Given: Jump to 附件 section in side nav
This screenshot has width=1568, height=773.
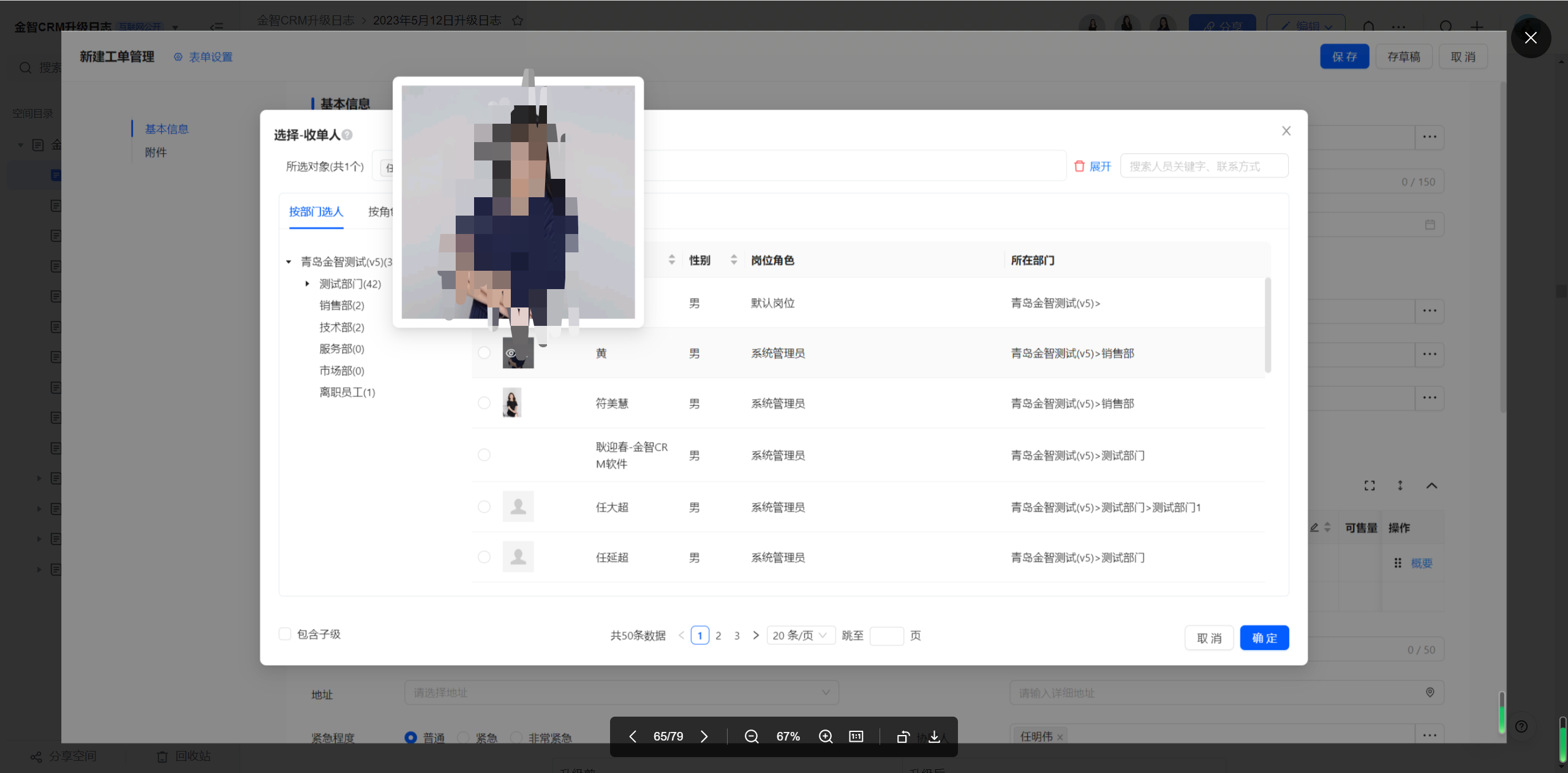Looking at the screenshot, I should 156,153.
